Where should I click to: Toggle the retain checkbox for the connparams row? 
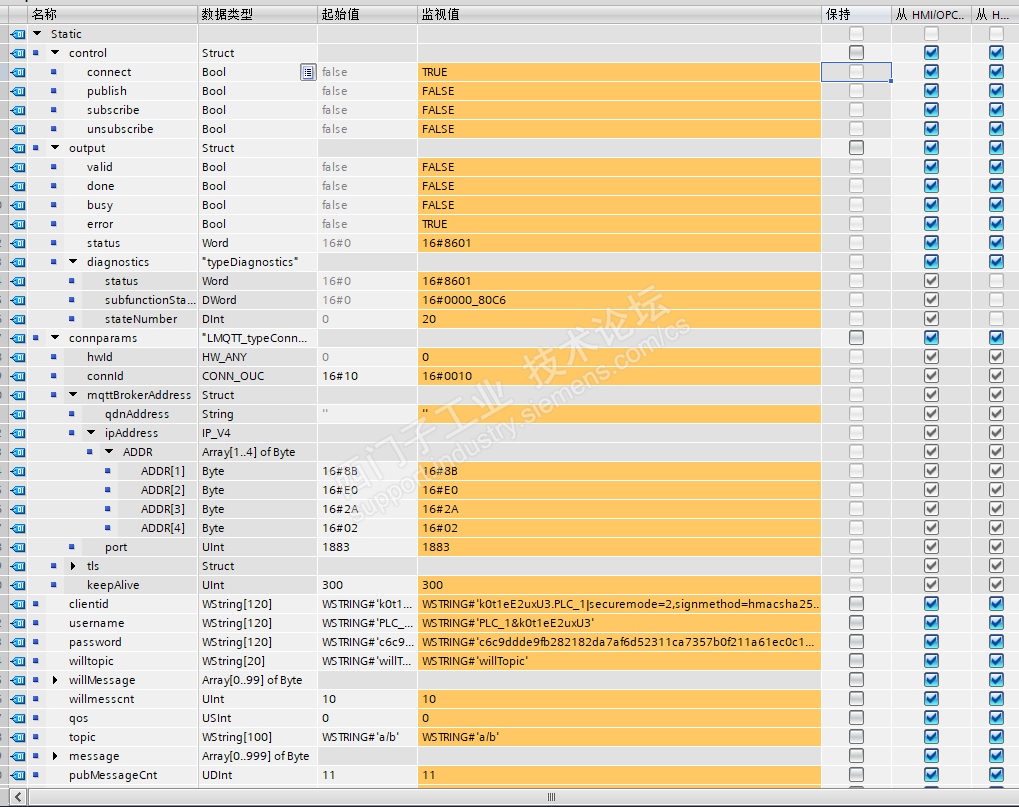(x=857, y=338)
